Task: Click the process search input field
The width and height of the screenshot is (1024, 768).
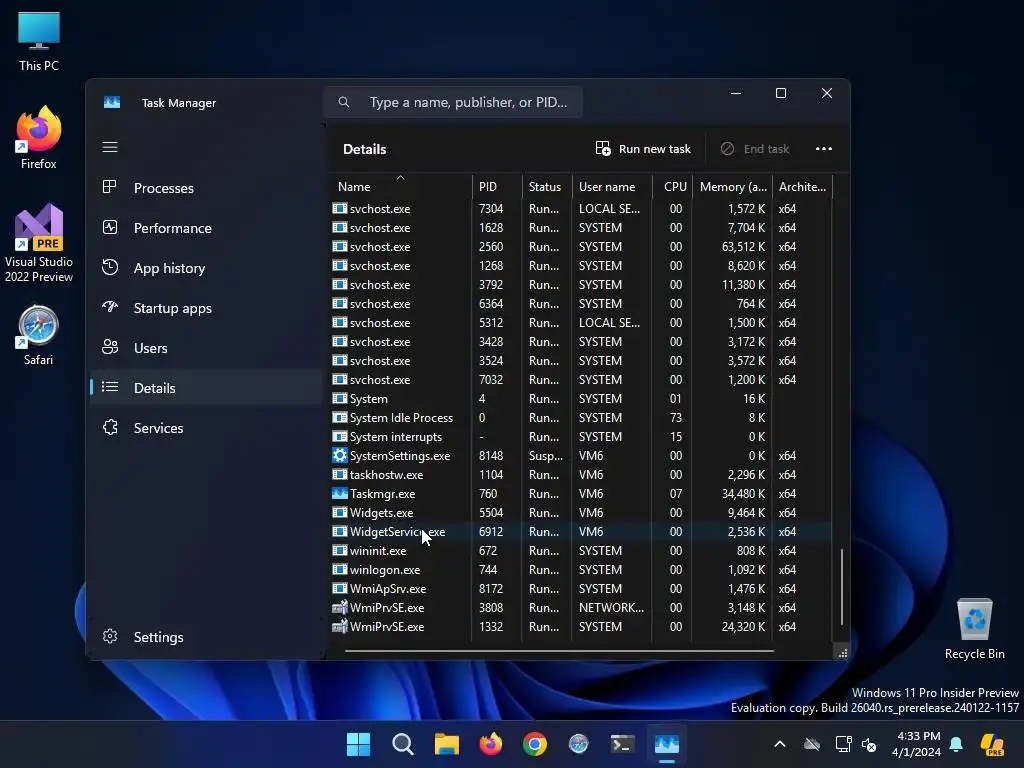Action: pyautogui.click(x=453, y=102)
